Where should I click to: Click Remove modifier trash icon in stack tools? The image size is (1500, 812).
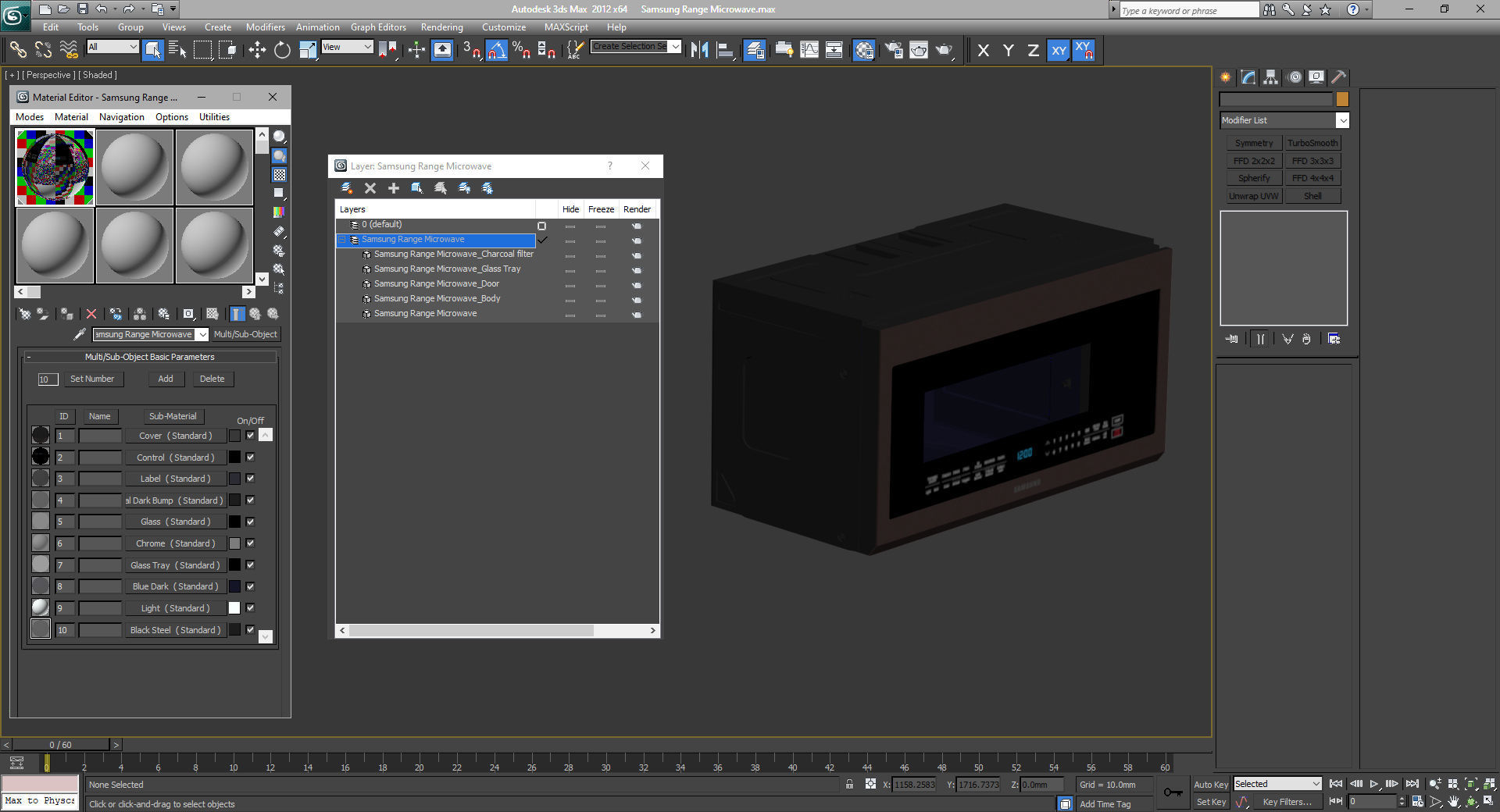click(1306, 339)
